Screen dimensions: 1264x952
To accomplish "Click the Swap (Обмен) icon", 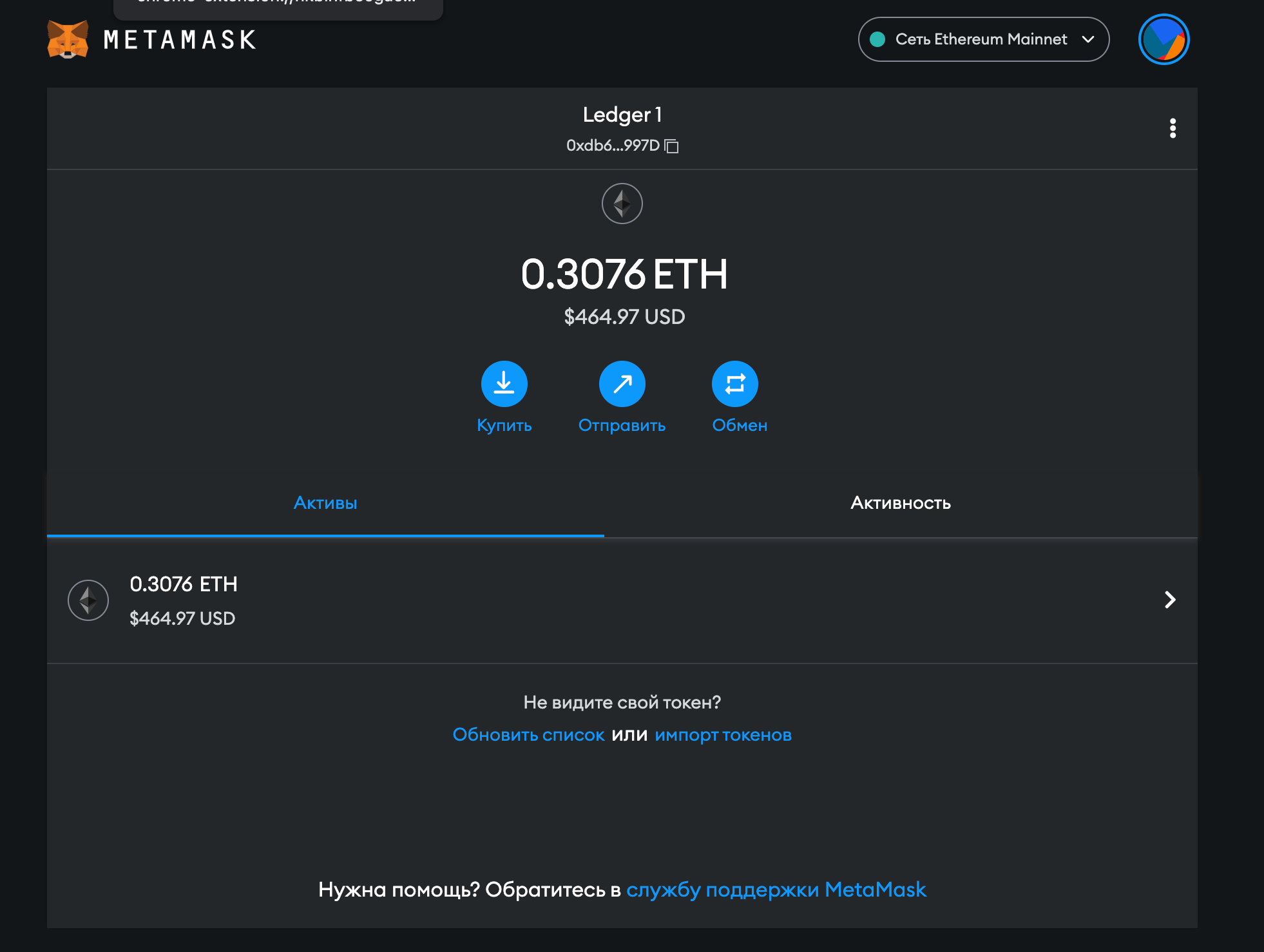I will [x=737, y=383].
